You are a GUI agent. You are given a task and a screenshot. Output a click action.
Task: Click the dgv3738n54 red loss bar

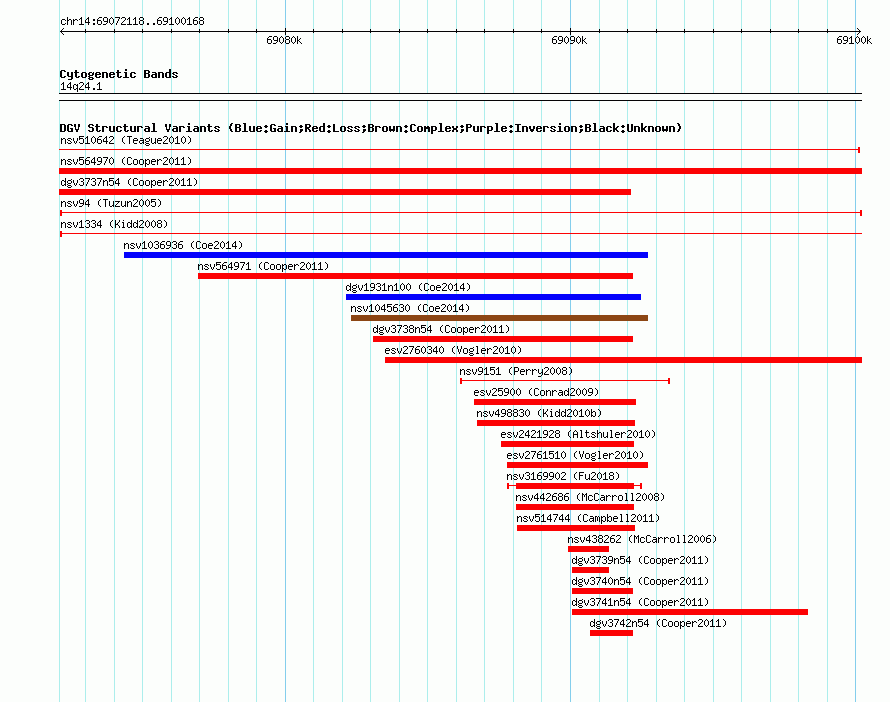coord(503,339)
